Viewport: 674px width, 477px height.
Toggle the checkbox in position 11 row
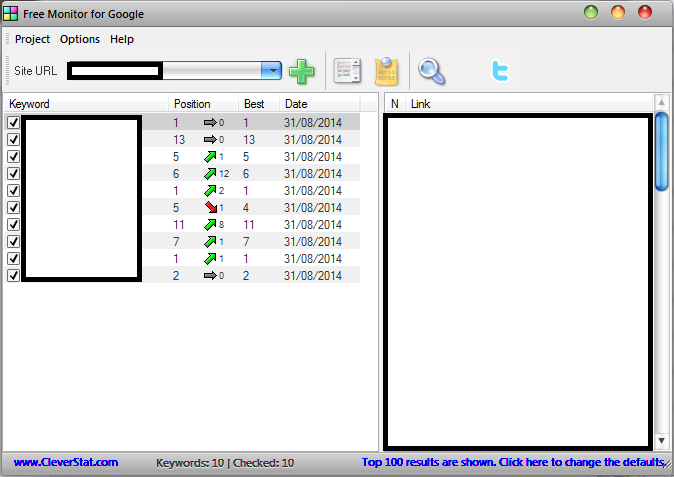[x=13, y=224]
